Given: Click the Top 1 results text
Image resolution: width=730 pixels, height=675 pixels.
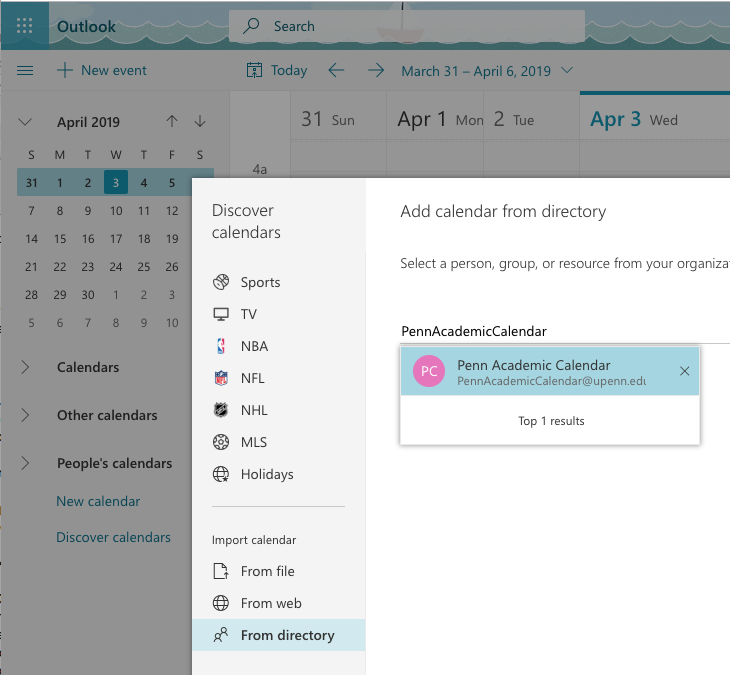Looking at the screenshot, I should point(551,421).
